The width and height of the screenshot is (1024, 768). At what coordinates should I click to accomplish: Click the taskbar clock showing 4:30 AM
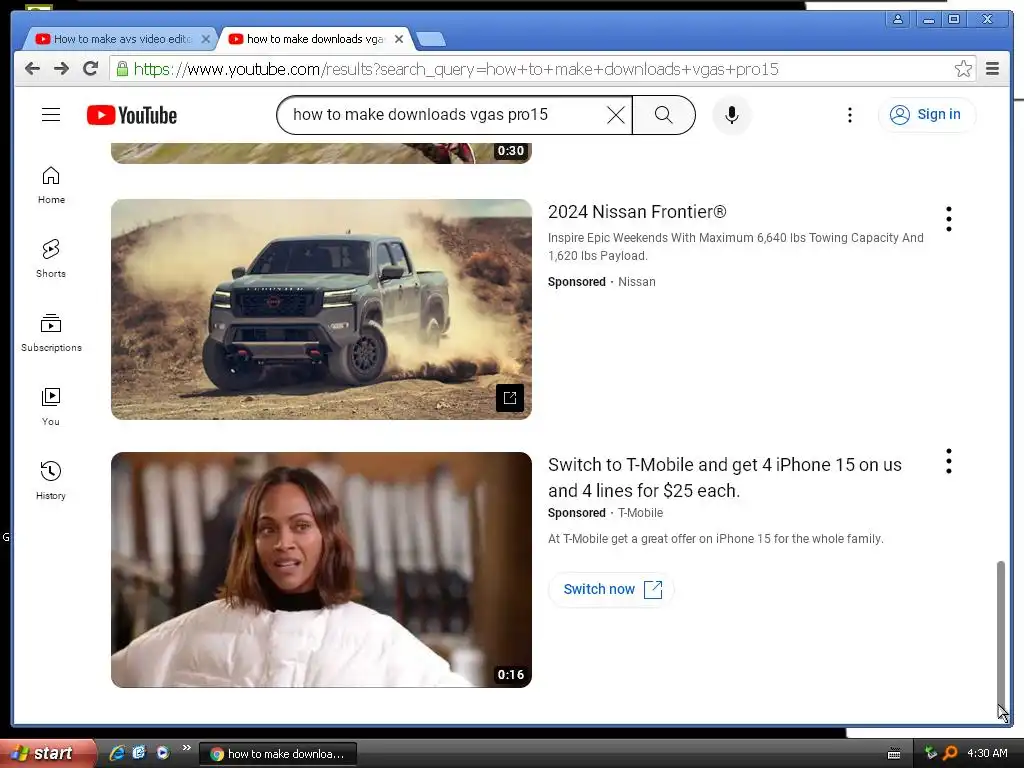coord(987,753)
